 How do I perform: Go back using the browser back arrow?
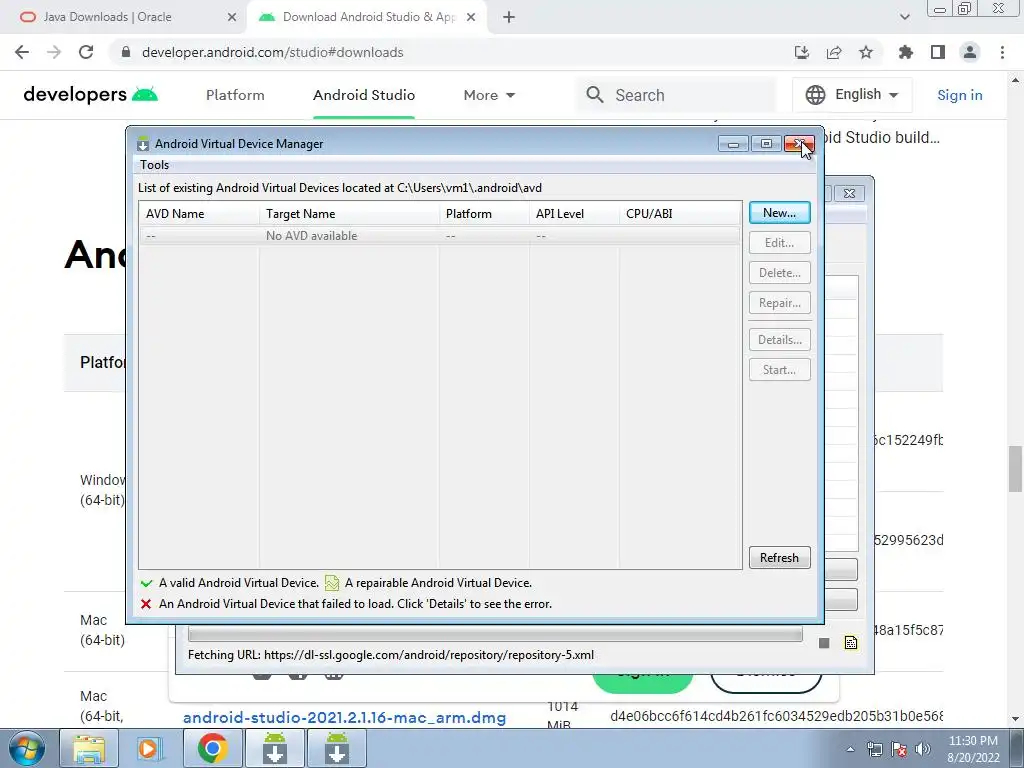point(22,52)
